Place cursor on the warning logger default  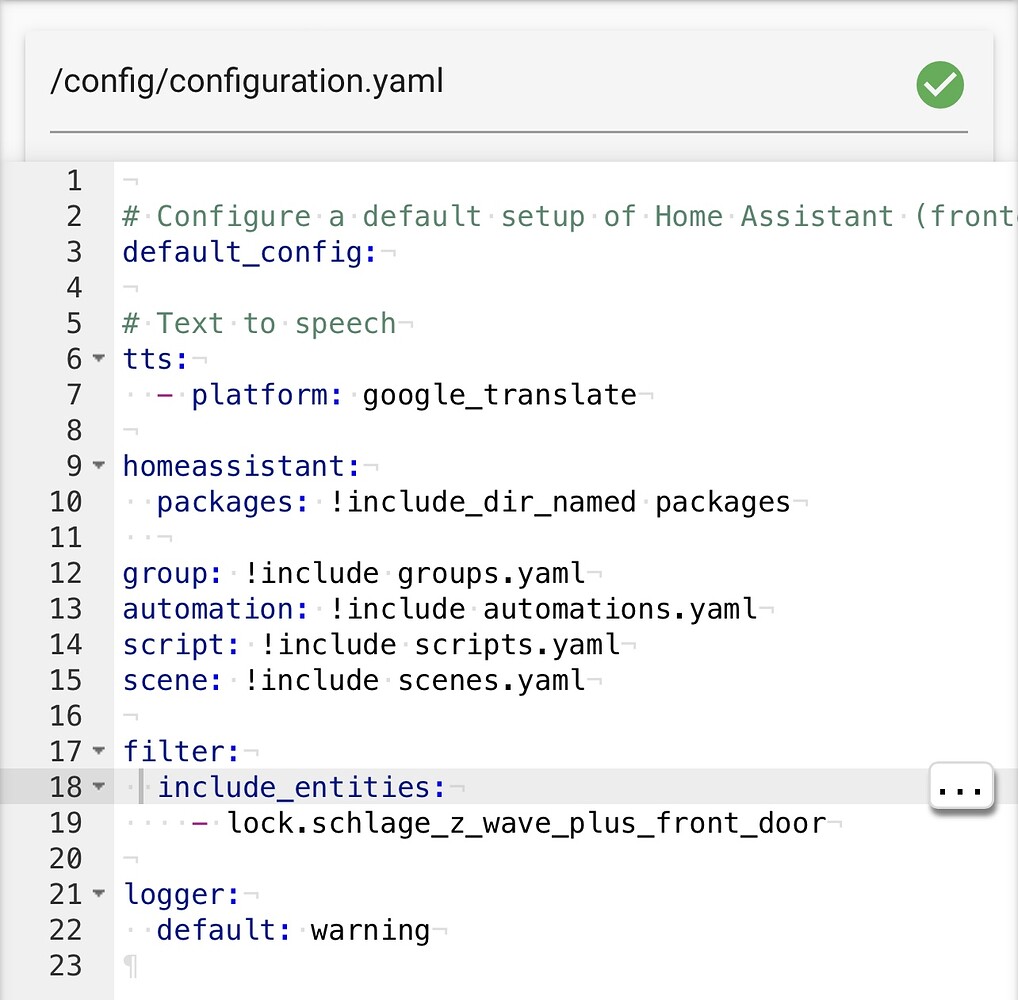(370, 930)
